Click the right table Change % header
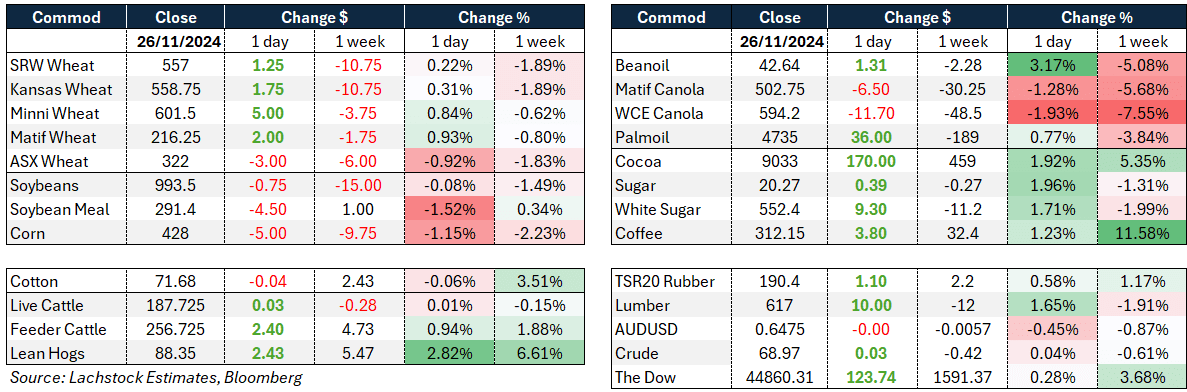Screen dimensions: 1187x392 (x=1095, y=17)
